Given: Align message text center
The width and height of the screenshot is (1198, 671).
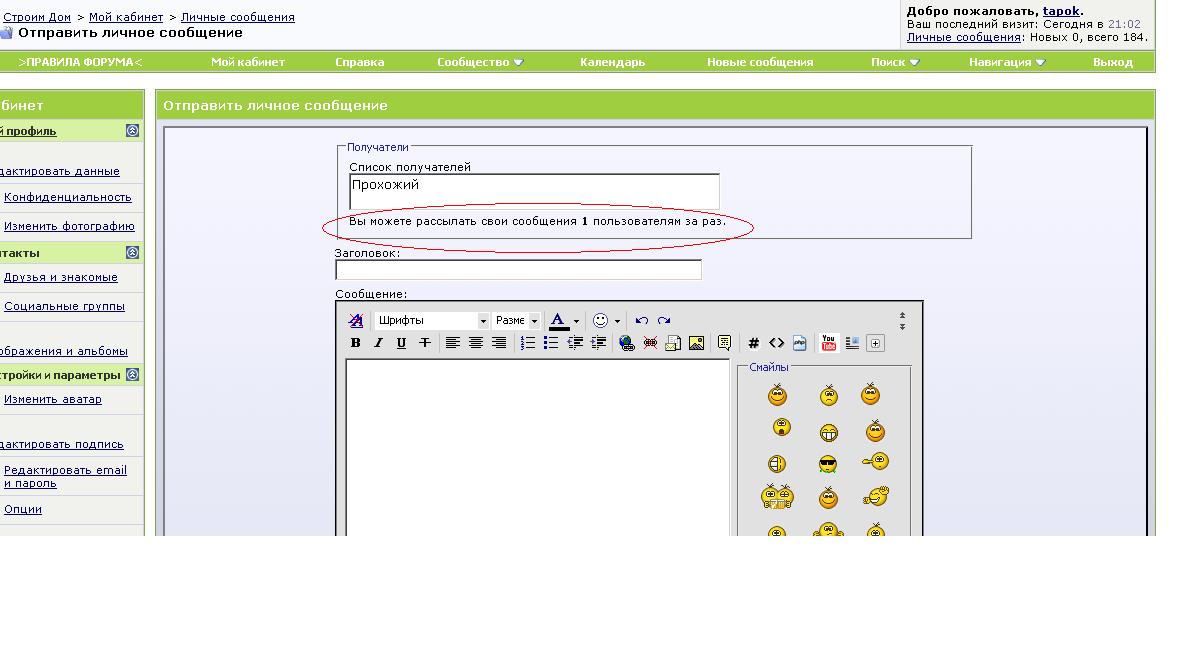Looking at the screenshot, I should coord(475,343).
